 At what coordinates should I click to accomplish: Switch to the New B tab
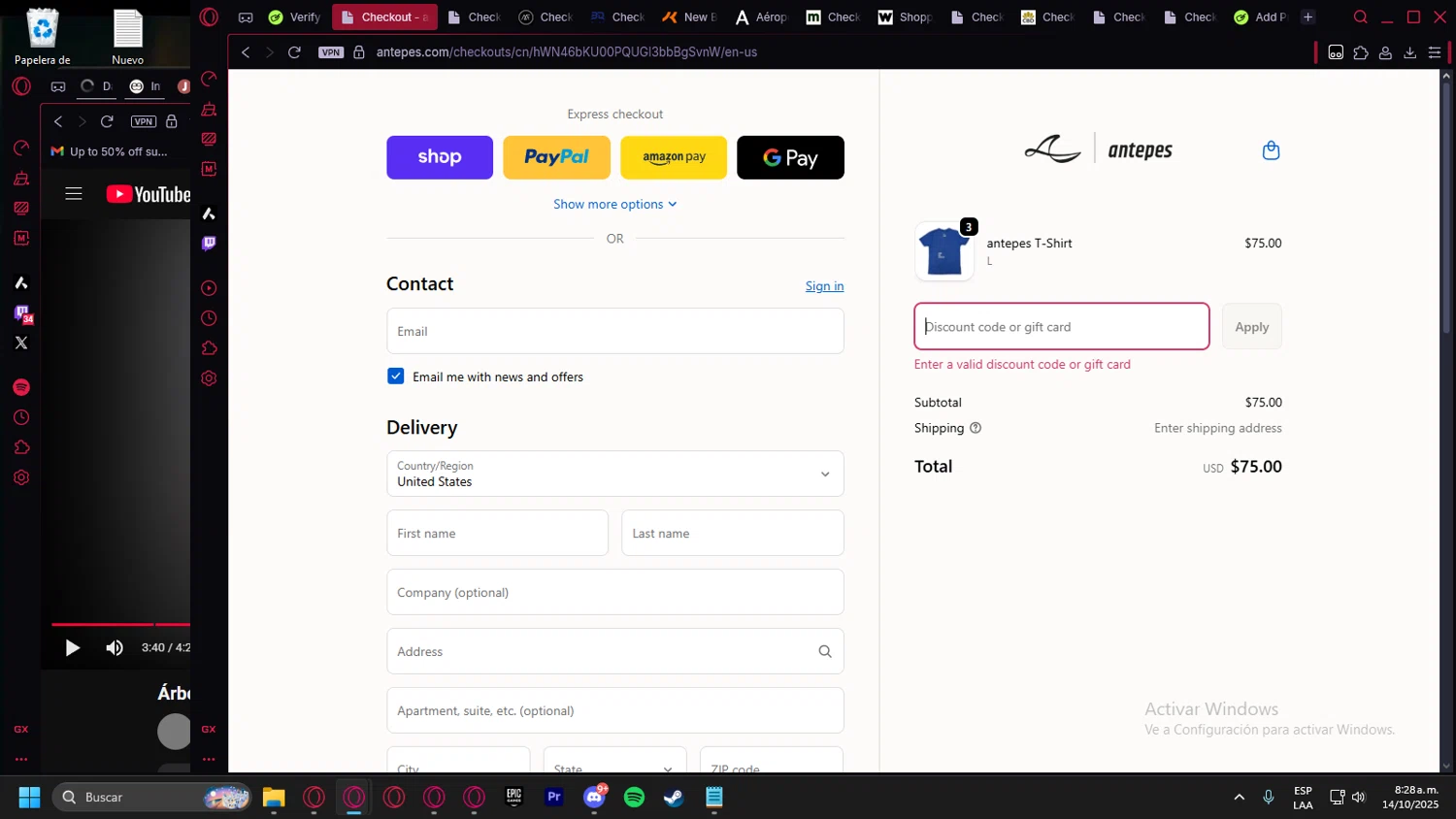point(688,16)
